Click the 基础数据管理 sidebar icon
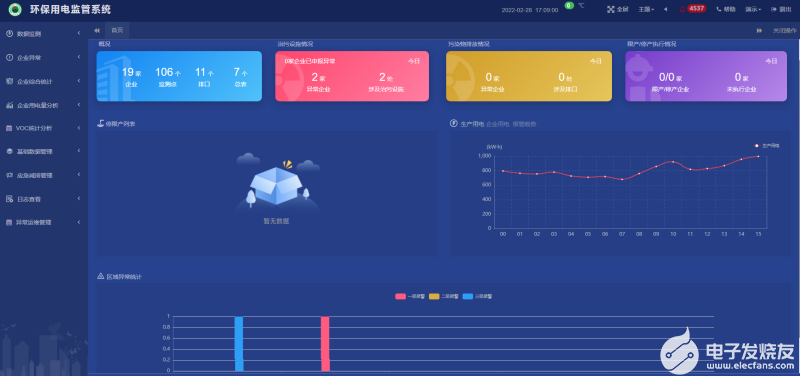Screen dimensions: 800x376 click(9, 152)
